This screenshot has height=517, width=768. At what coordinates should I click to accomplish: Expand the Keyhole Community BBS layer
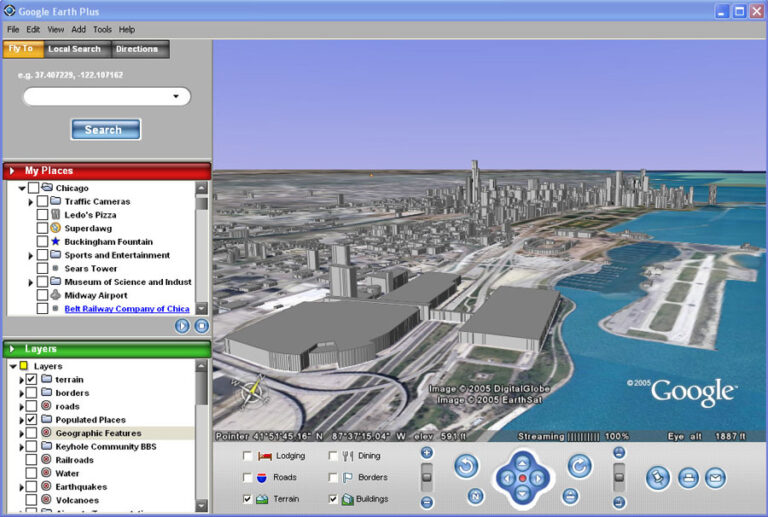[22, 447]
